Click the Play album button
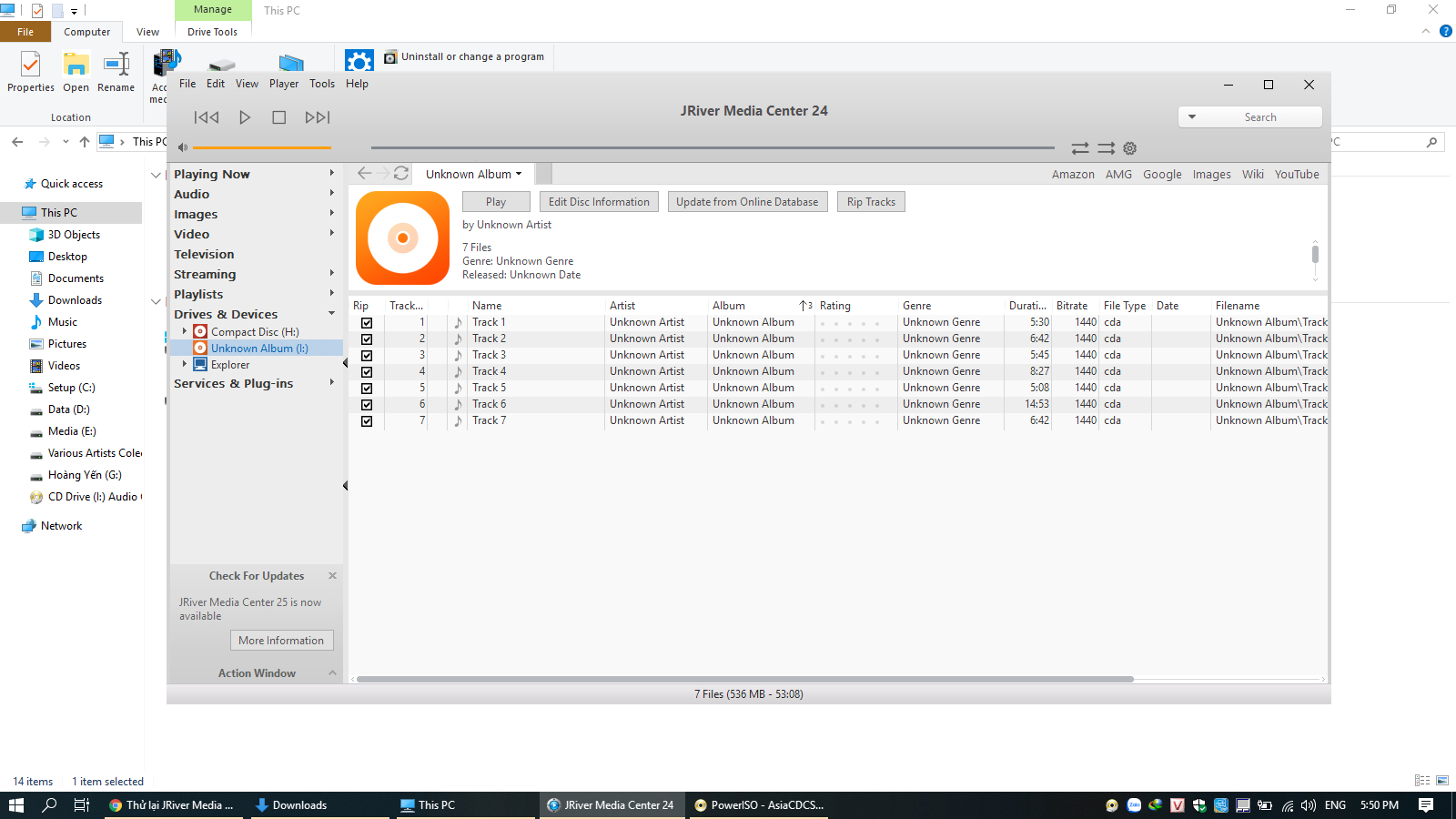This screenshot has height=819, width=1456. click(496, 202)
